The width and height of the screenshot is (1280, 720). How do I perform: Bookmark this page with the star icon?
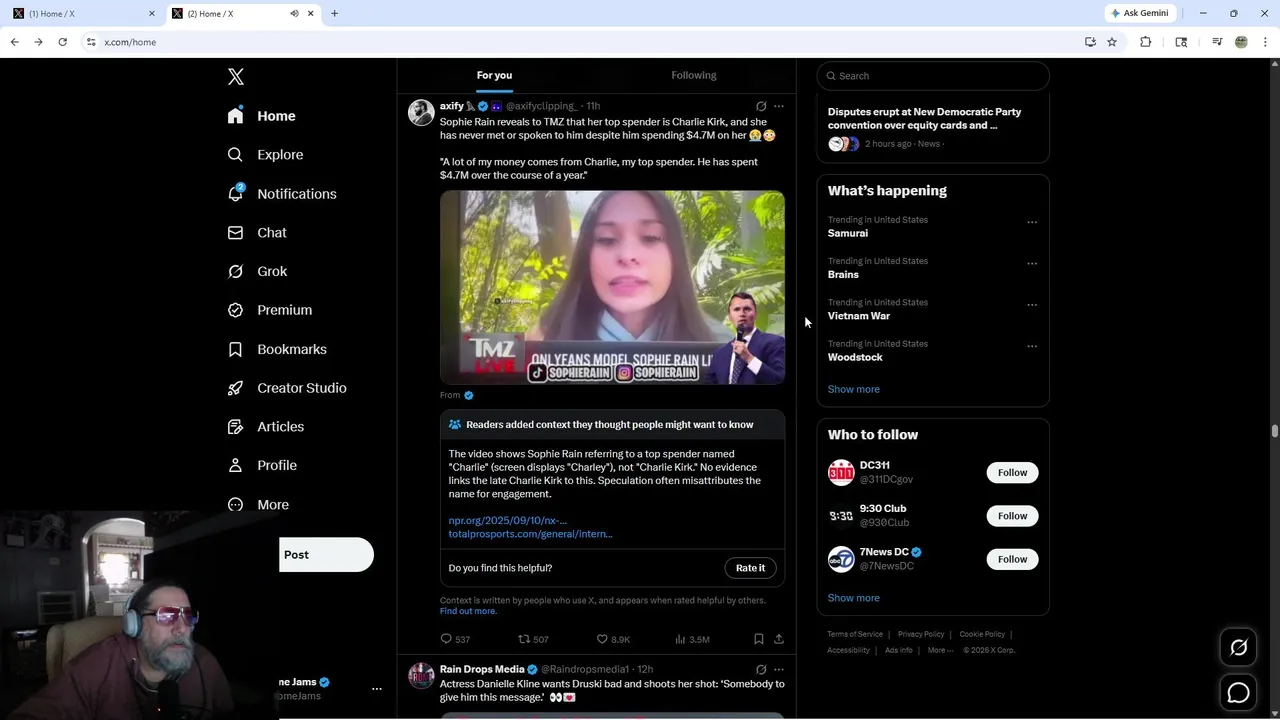pos(1112,42)
